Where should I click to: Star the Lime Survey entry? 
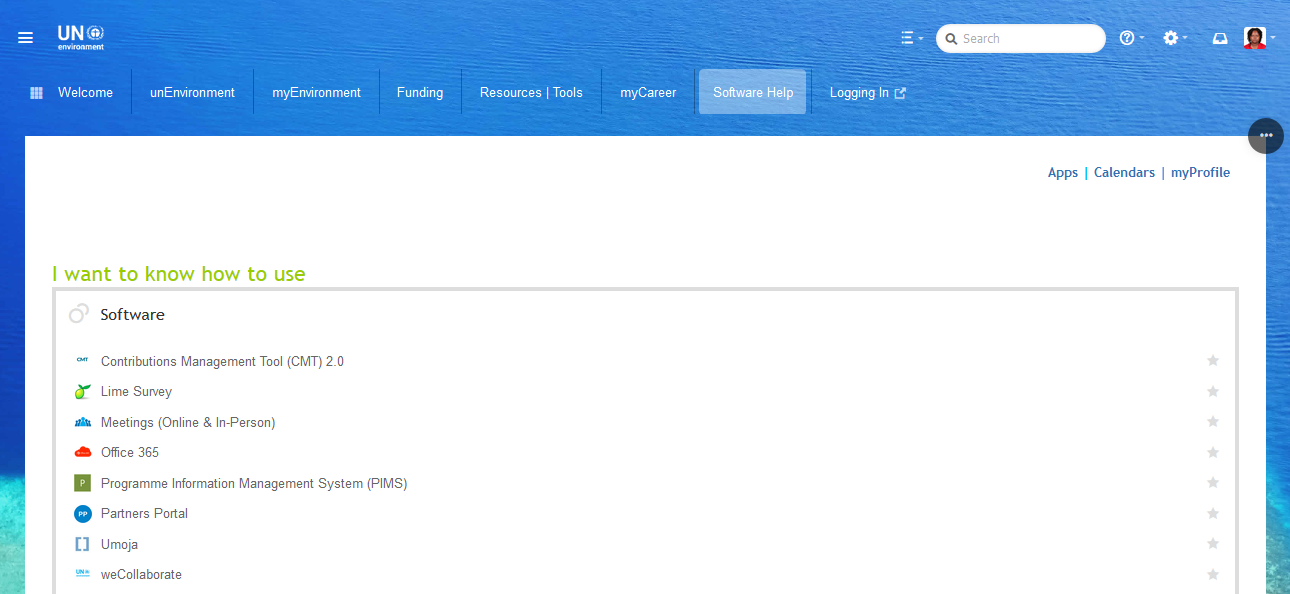click(1213, 392)
